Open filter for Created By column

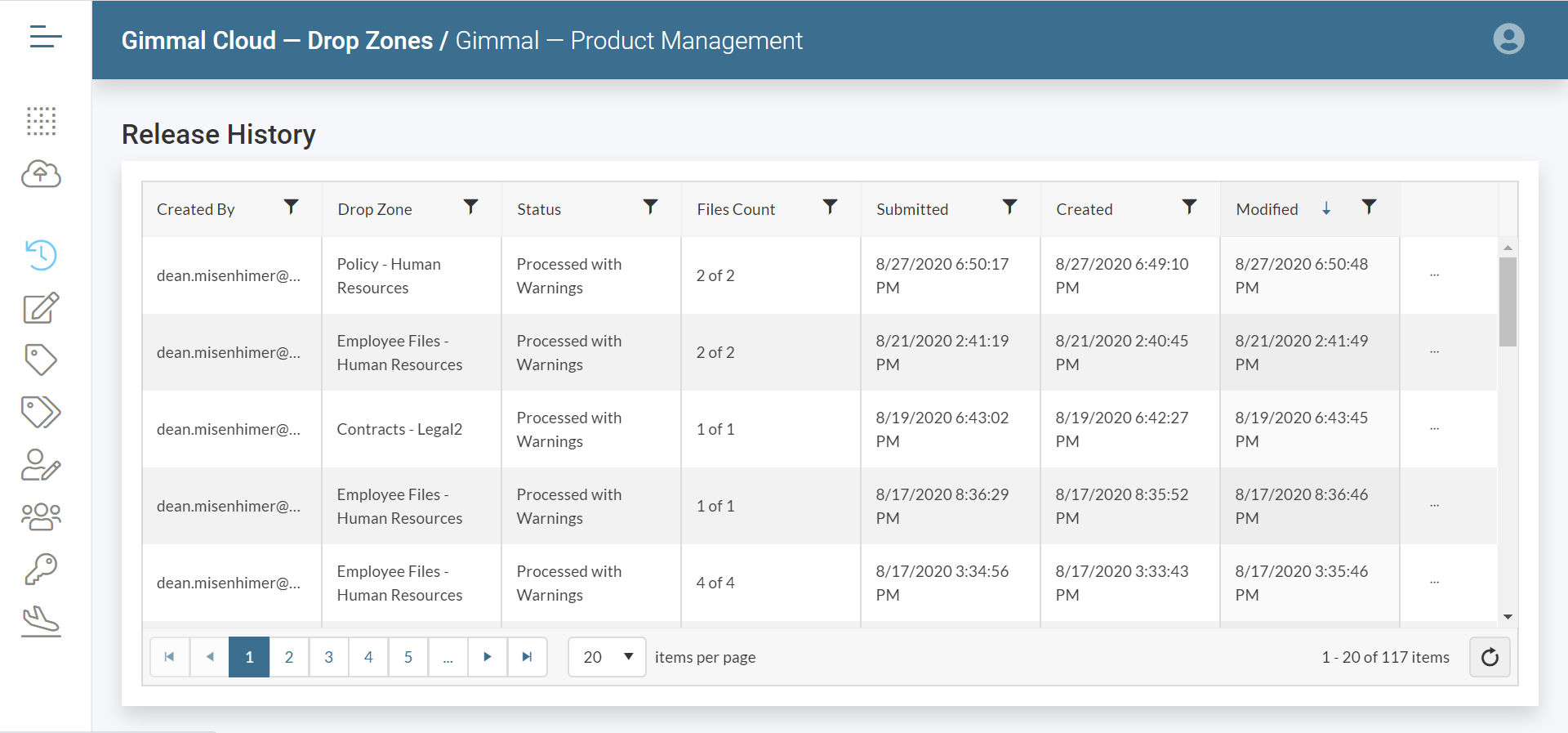(x=291, y=208)
